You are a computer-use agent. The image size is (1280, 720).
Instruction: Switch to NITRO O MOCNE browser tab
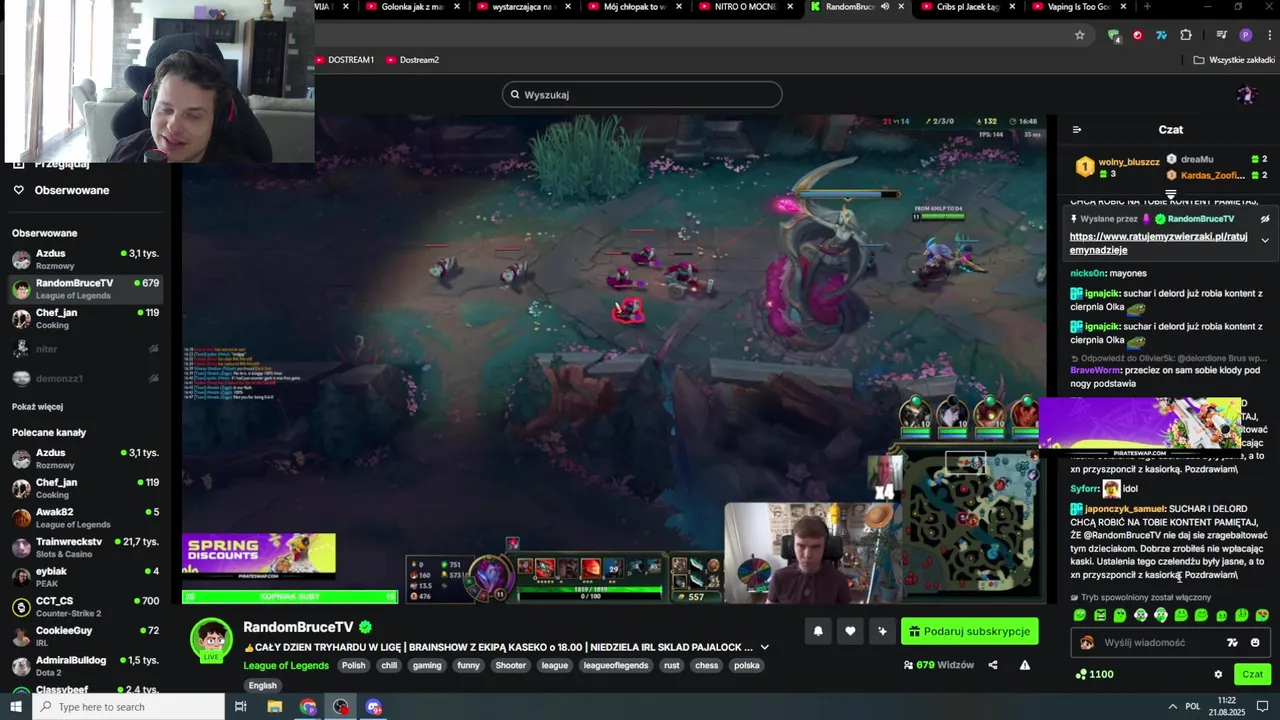point(745,7)
